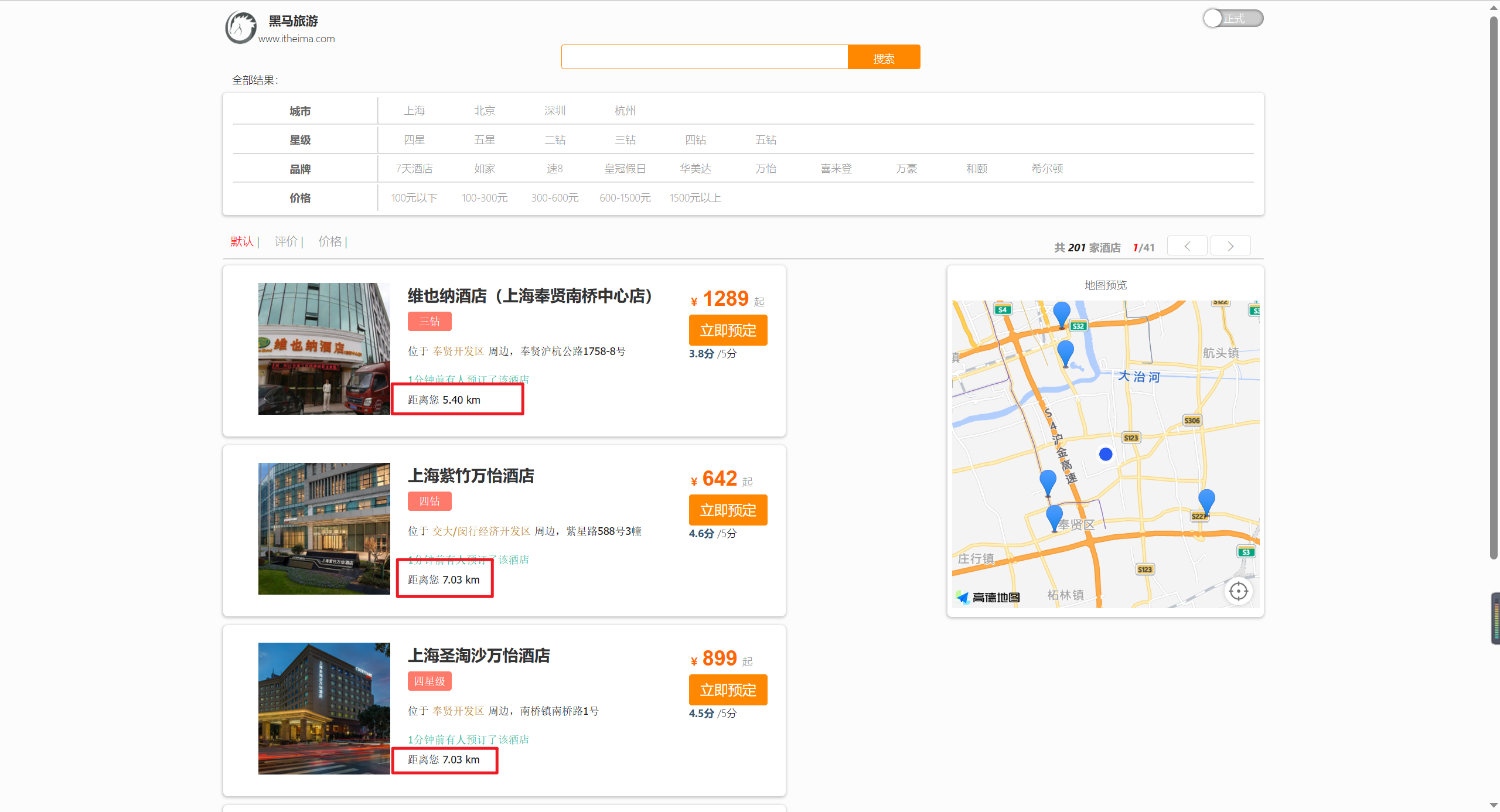
Task: Click map pin beside 奉贤区 label
Action: pyautogui.click(x=1055, y=518)
